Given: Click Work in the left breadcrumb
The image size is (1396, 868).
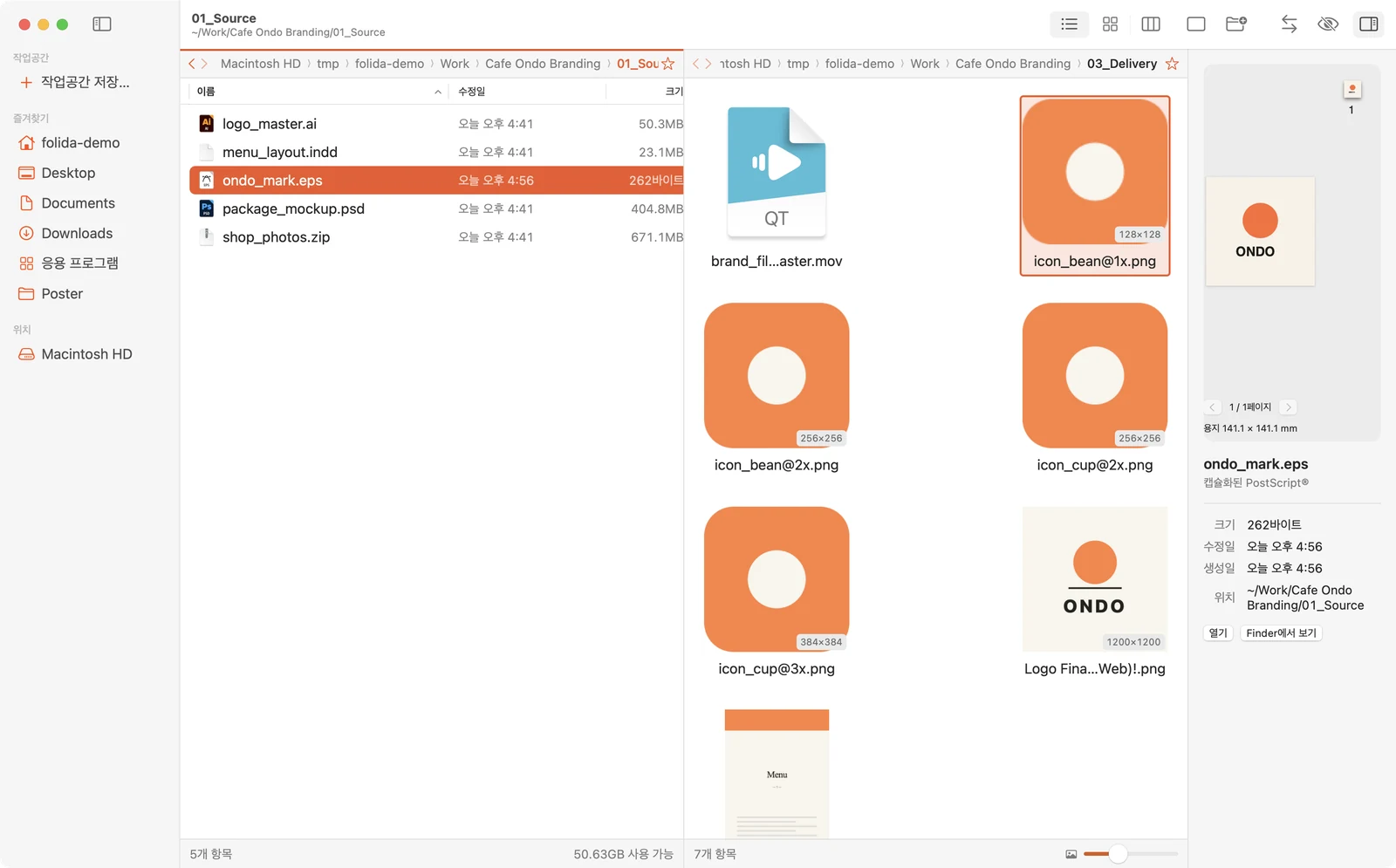Looking at the screenshot, I should 455,64.
